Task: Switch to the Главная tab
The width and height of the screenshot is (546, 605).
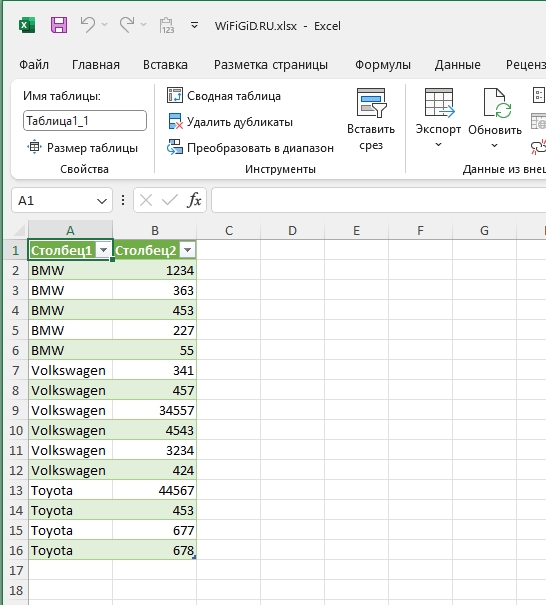Action: pyautogui.click(x=96, y=64)
